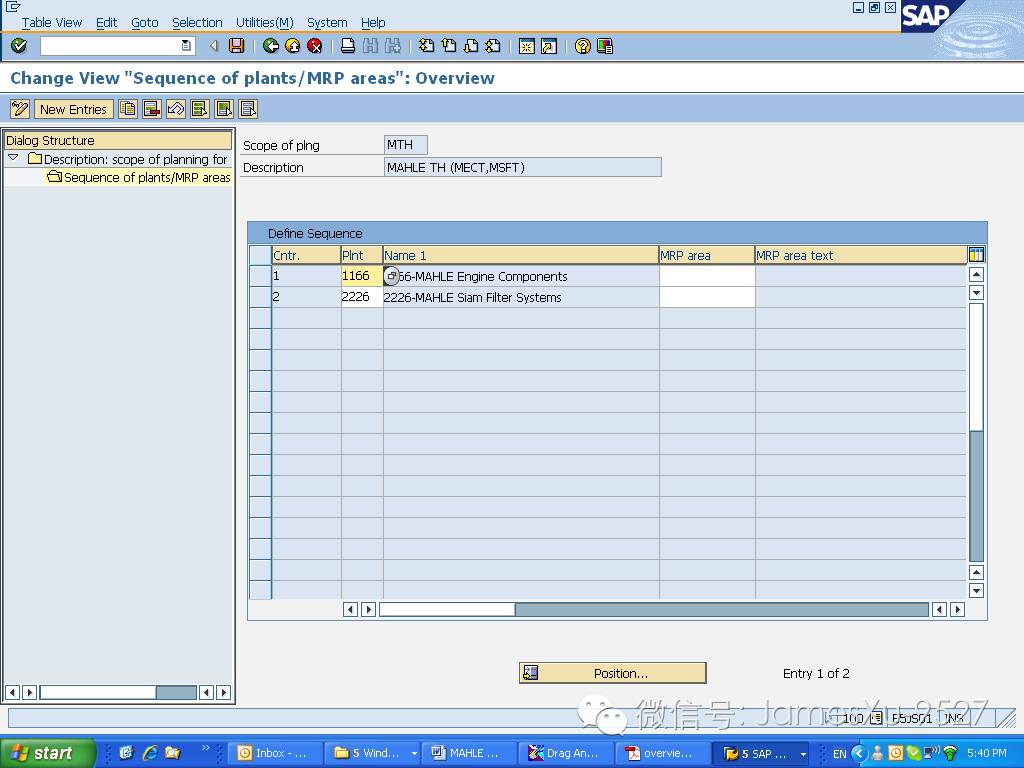
Task: Click the Position... button
Action: coord(613,673)
